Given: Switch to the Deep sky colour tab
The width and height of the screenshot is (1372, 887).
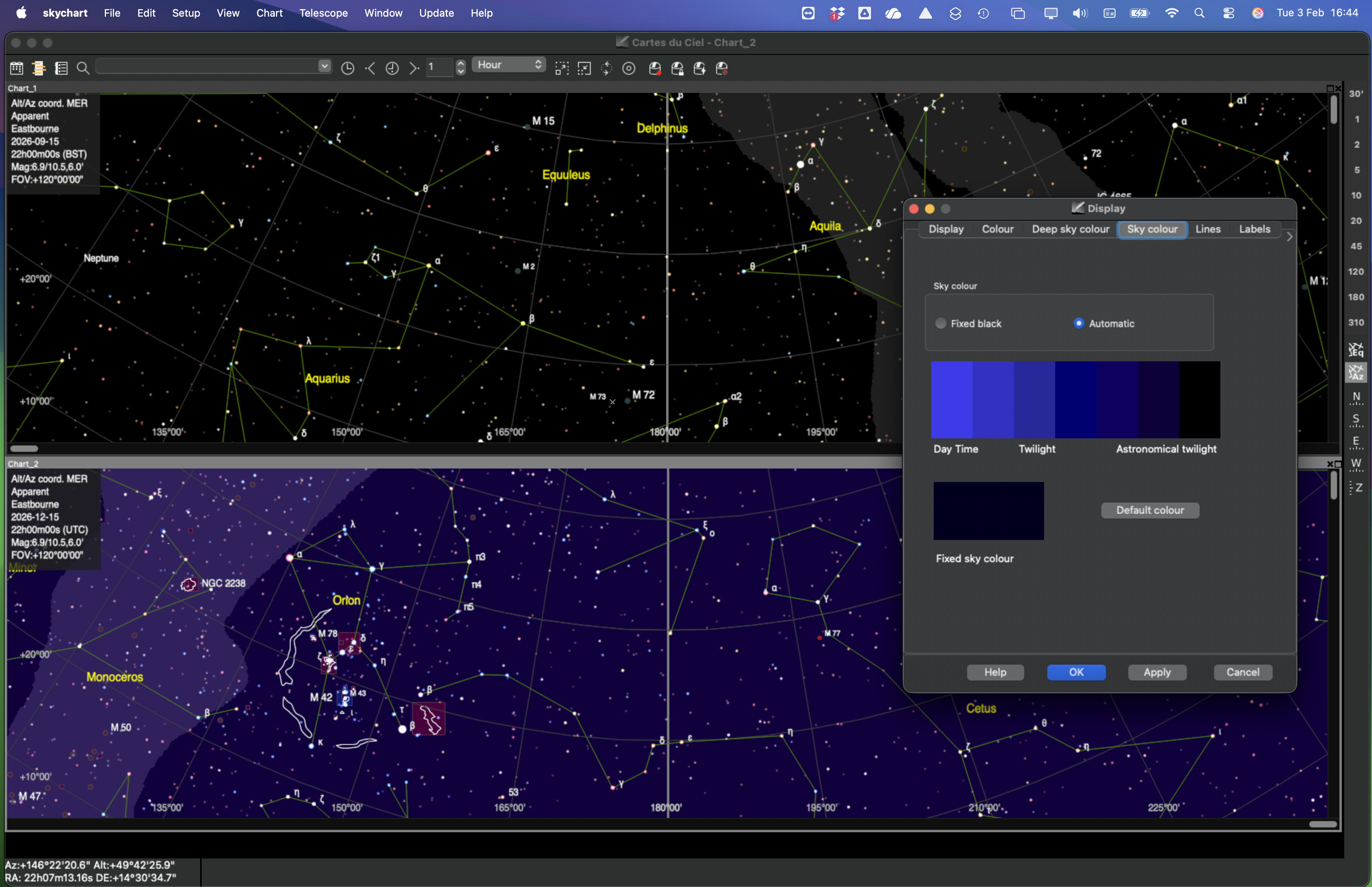Looking at the screenshot, I should point(1070,229).
